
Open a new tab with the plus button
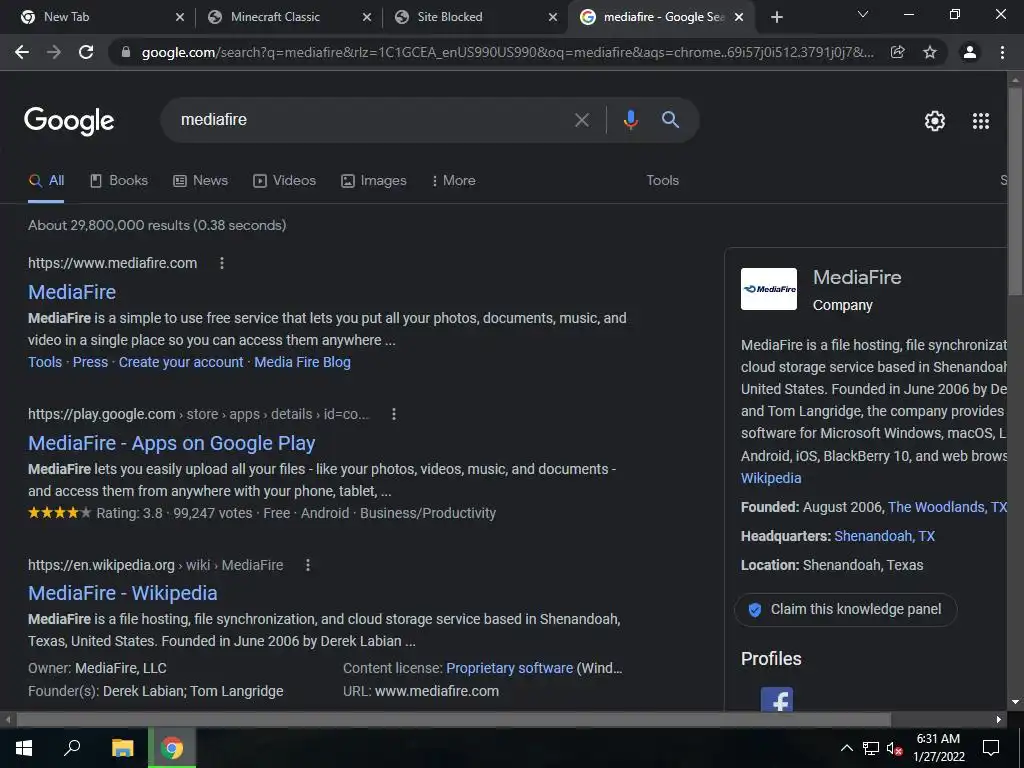[776, 17]
